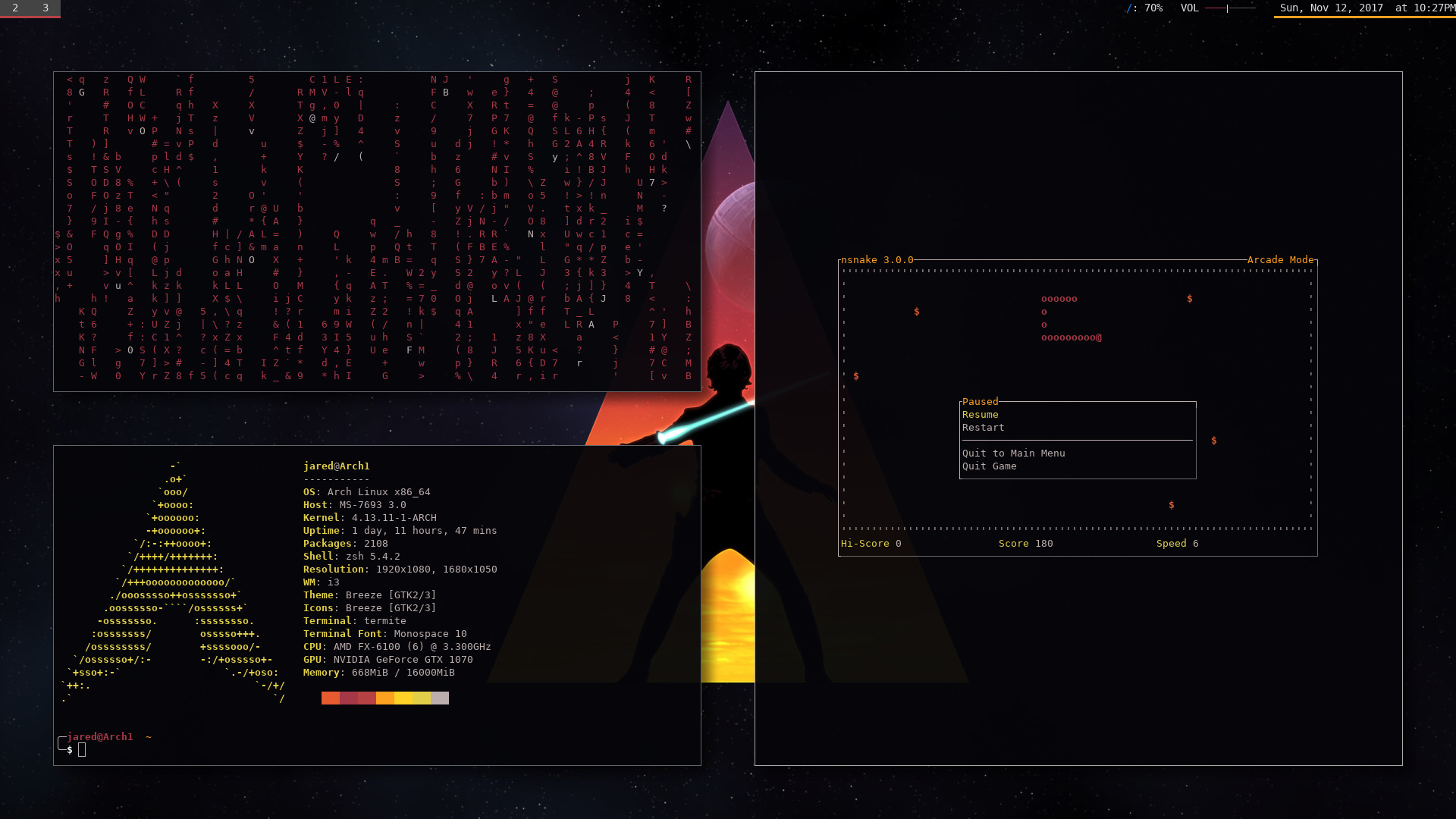Click Quit Game in nsnake
Viewport: 1456px width, 819px height.
point(989,466)
